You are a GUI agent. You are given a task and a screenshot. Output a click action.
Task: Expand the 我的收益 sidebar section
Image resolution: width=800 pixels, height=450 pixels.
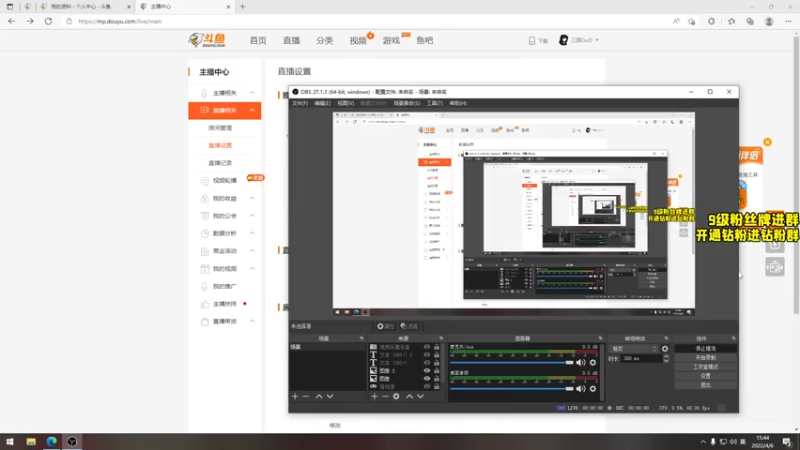click(252, 198)
